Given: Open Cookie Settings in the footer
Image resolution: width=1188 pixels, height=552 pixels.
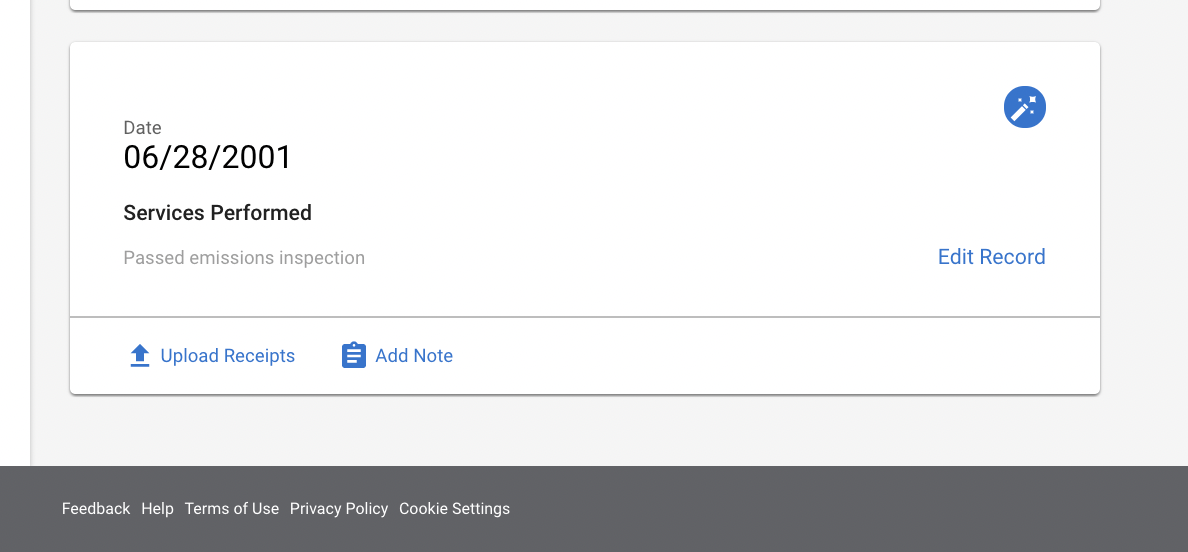Looking at the screenshot, I should [x=455, y=509].
